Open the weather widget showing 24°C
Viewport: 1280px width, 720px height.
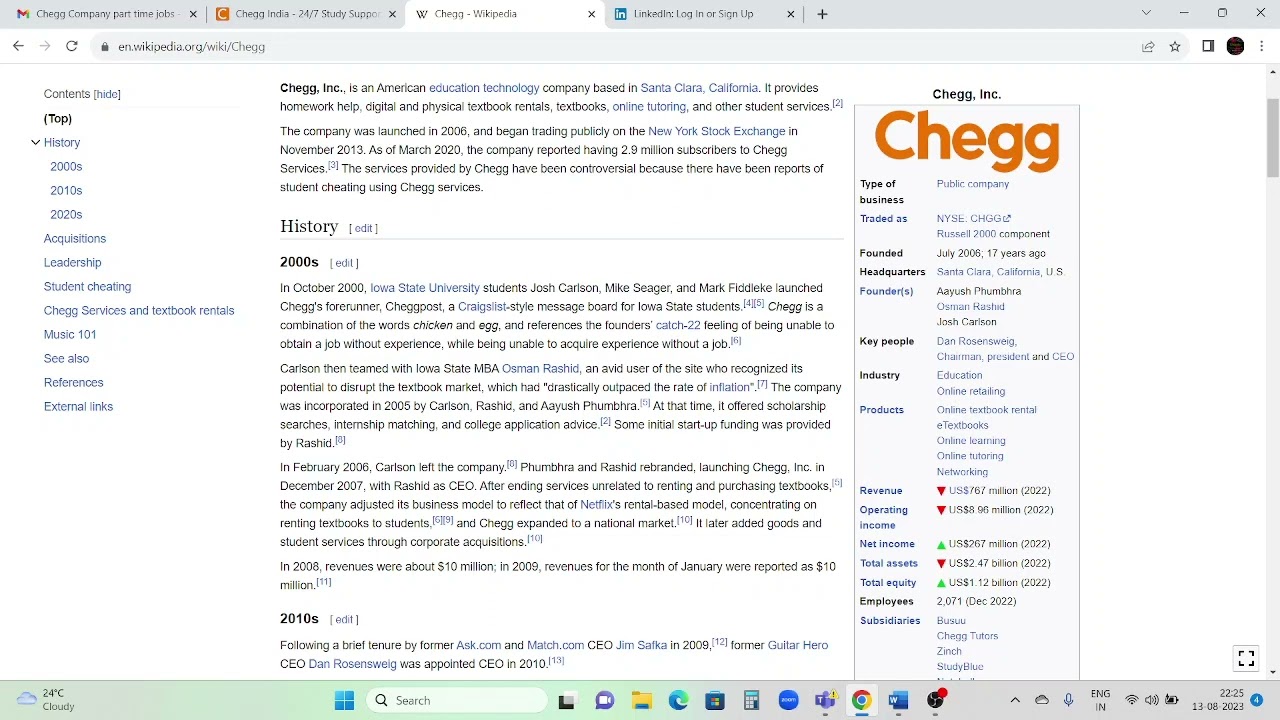(x=46, y=700)
